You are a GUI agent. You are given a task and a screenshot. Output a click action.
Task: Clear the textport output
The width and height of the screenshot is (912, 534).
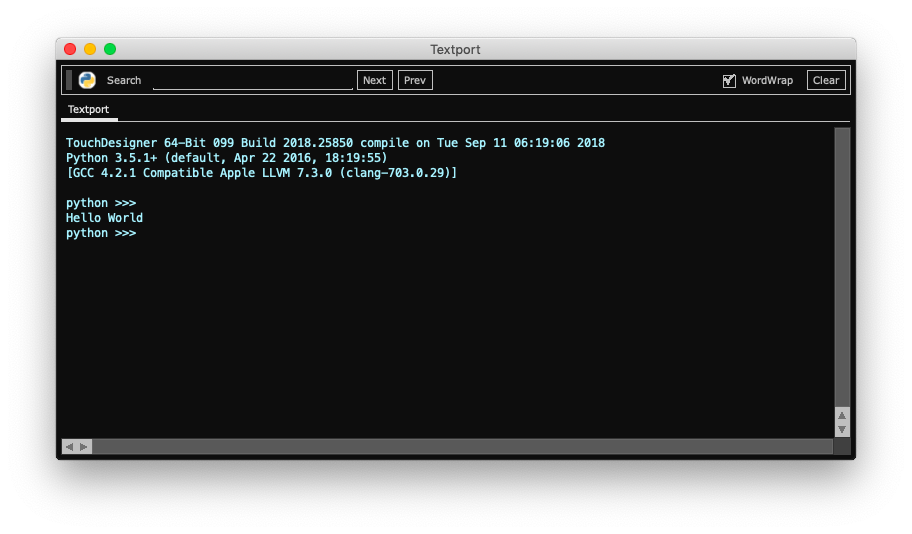tap(826, 80)
